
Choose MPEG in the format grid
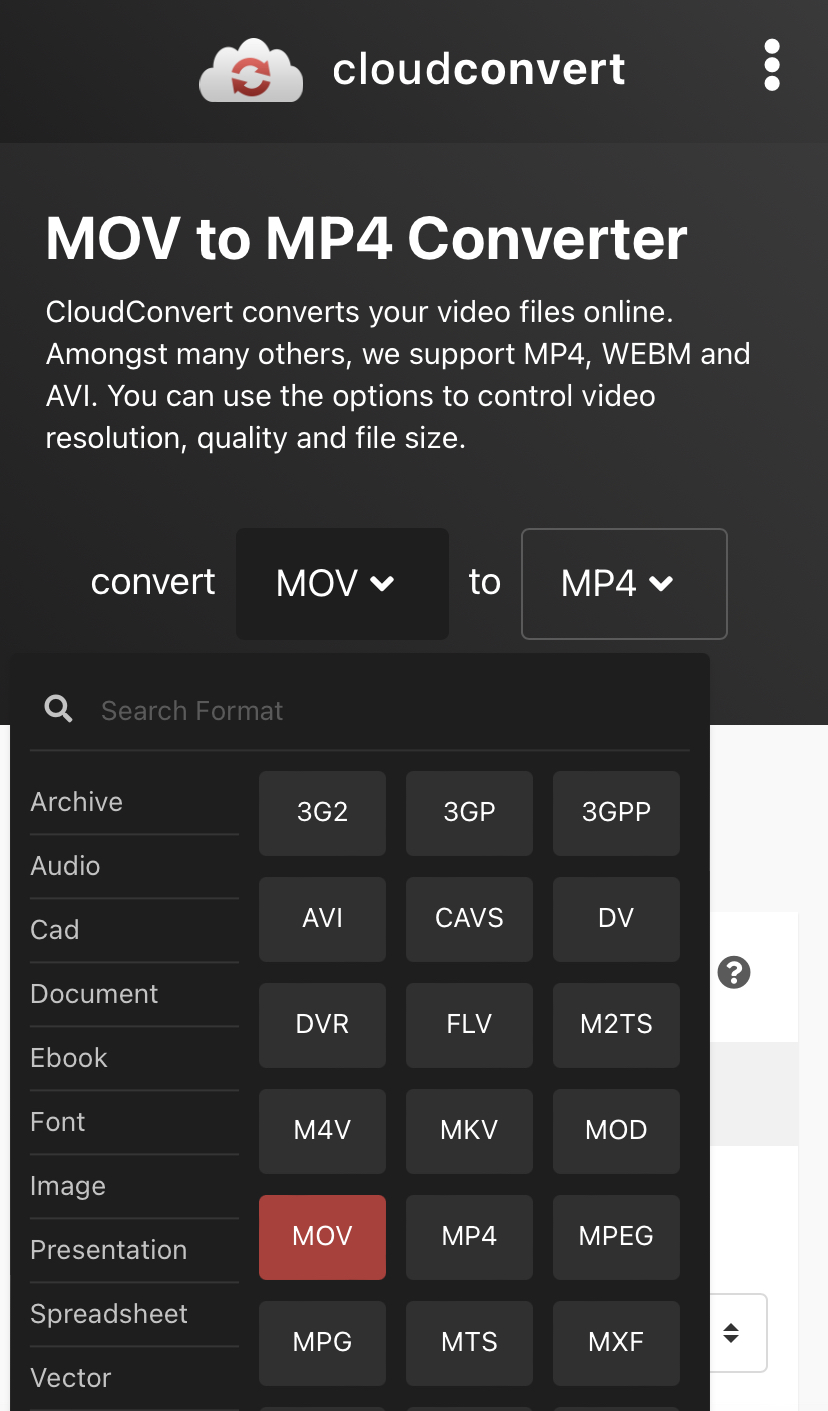(x=616, y=1237)
